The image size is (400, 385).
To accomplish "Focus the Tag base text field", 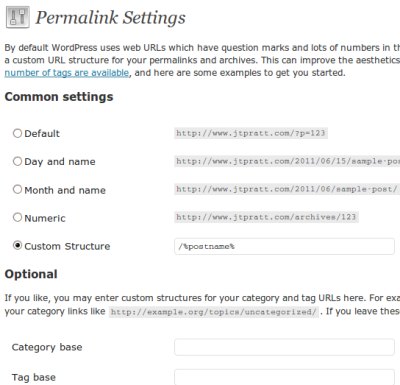I will click(284, 377).
